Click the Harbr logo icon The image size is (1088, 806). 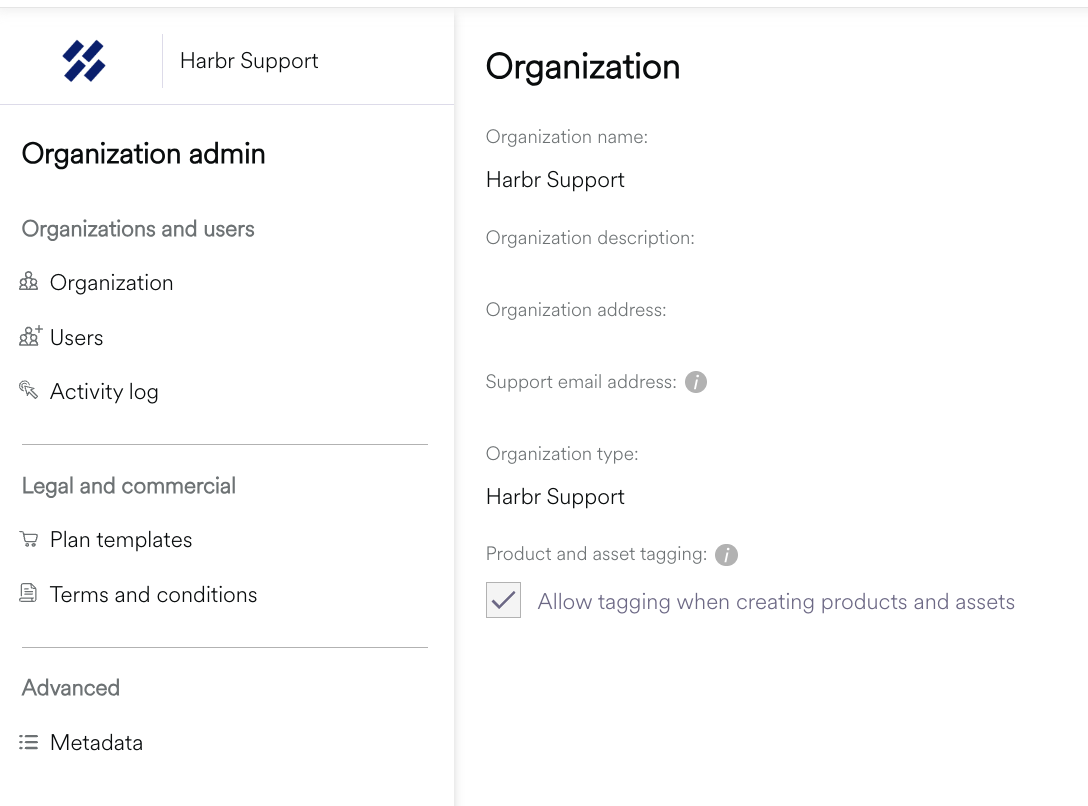coord(84,61)
